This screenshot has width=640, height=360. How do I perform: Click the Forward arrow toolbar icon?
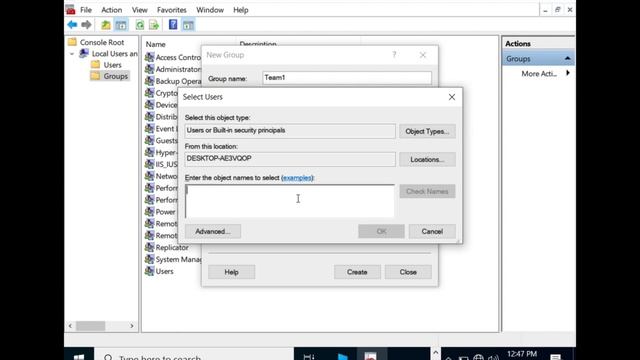86,25
